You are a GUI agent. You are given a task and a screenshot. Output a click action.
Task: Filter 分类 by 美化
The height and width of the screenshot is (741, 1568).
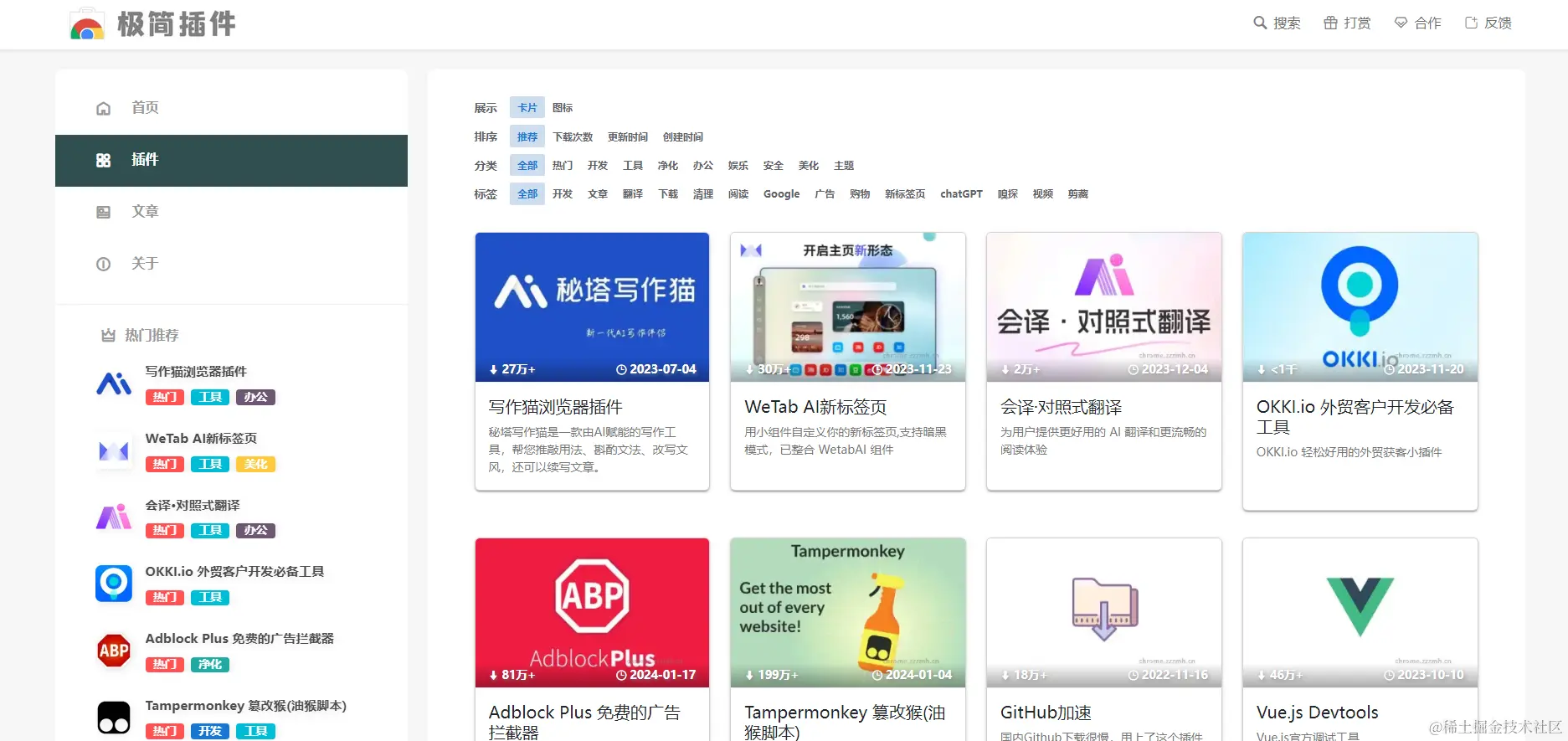[809, 165]
